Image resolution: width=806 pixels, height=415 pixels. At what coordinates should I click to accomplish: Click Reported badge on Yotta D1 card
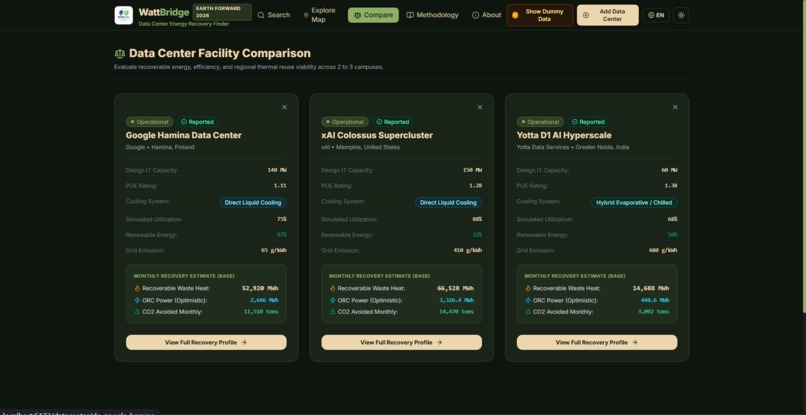(x=588, y=122)
